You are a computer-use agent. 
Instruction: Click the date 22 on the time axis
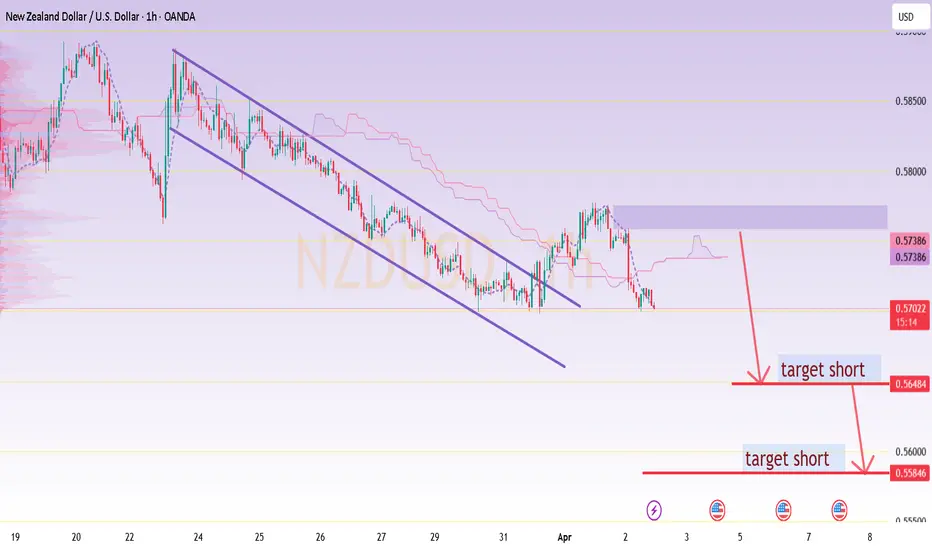[130, 537]
